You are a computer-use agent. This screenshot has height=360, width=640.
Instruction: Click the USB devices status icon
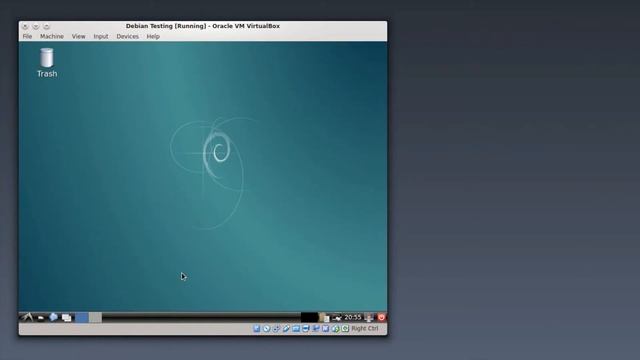coord(286,328)
